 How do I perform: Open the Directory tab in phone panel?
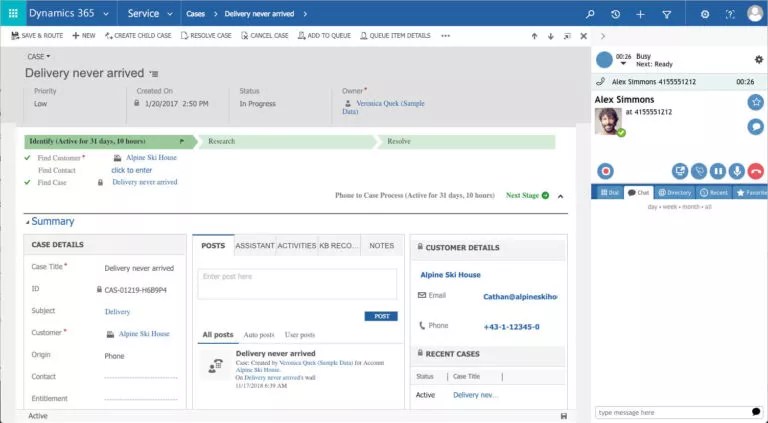tap(674, 192)
